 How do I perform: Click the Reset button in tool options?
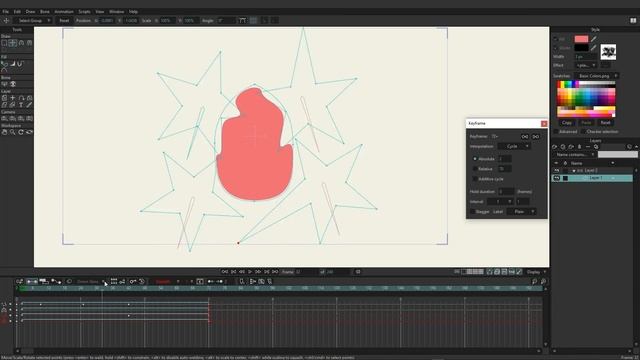(x=64, y=20)
